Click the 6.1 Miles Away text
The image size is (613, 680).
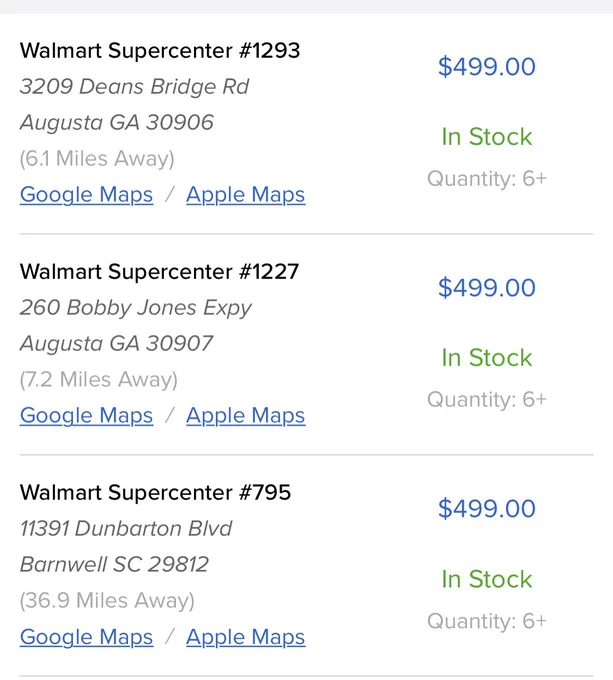(97, 159)
